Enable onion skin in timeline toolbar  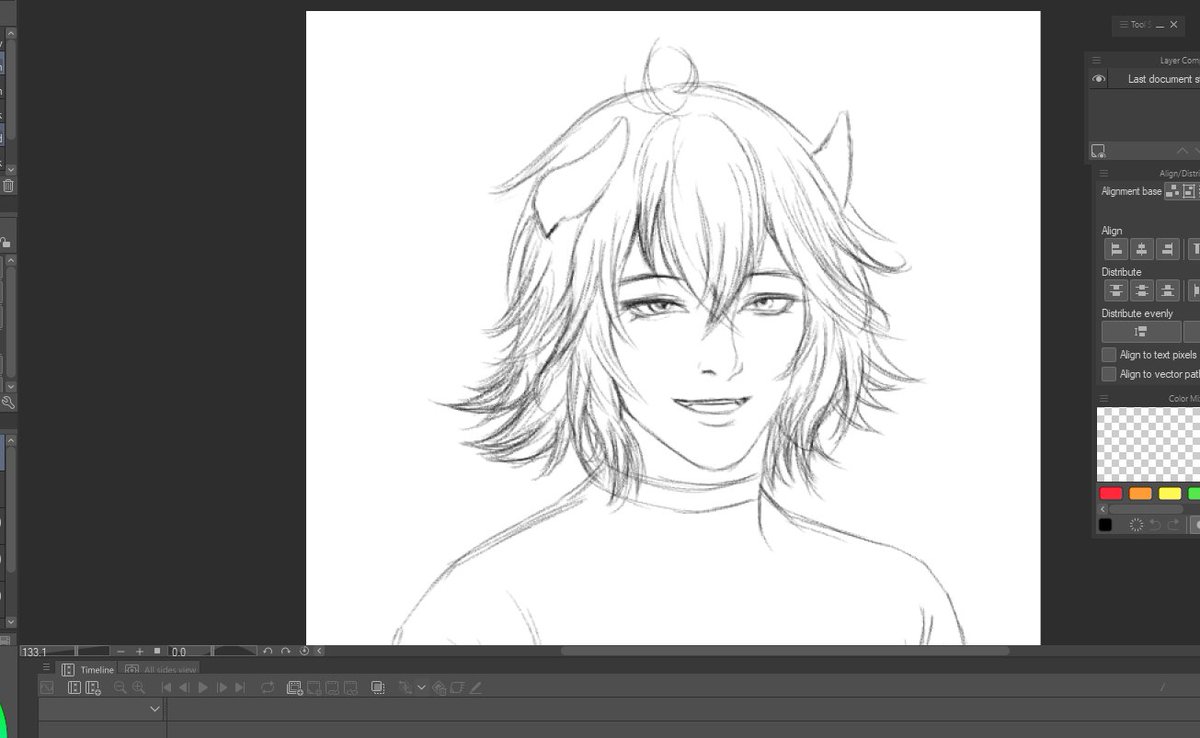point(378,688)
